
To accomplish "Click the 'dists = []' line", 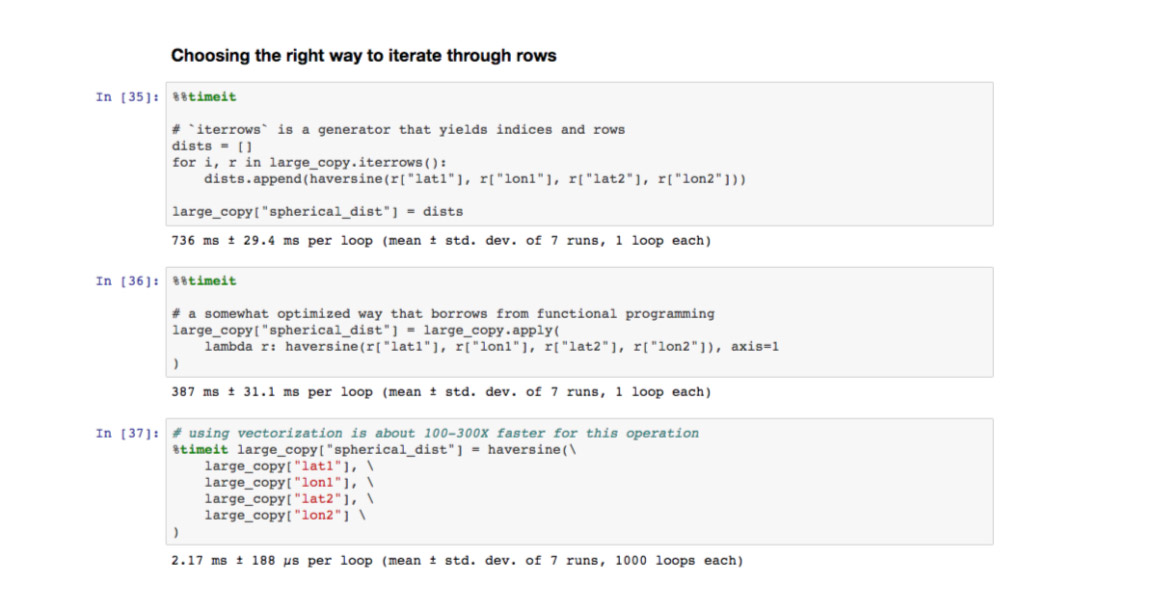I will (x=212, y=147).
